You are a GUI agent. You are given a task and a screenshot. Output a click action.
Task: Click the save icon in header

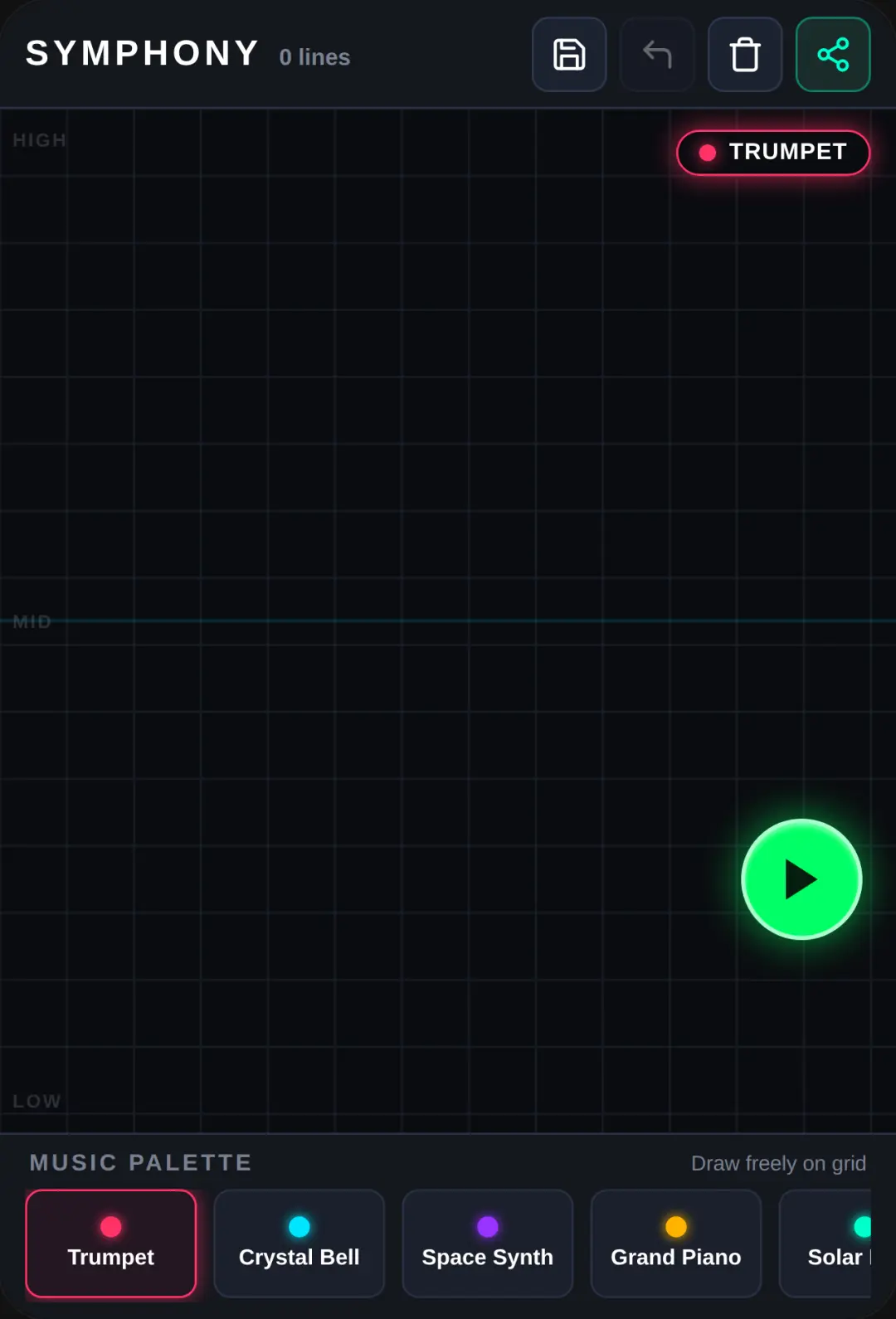(569, 55)
